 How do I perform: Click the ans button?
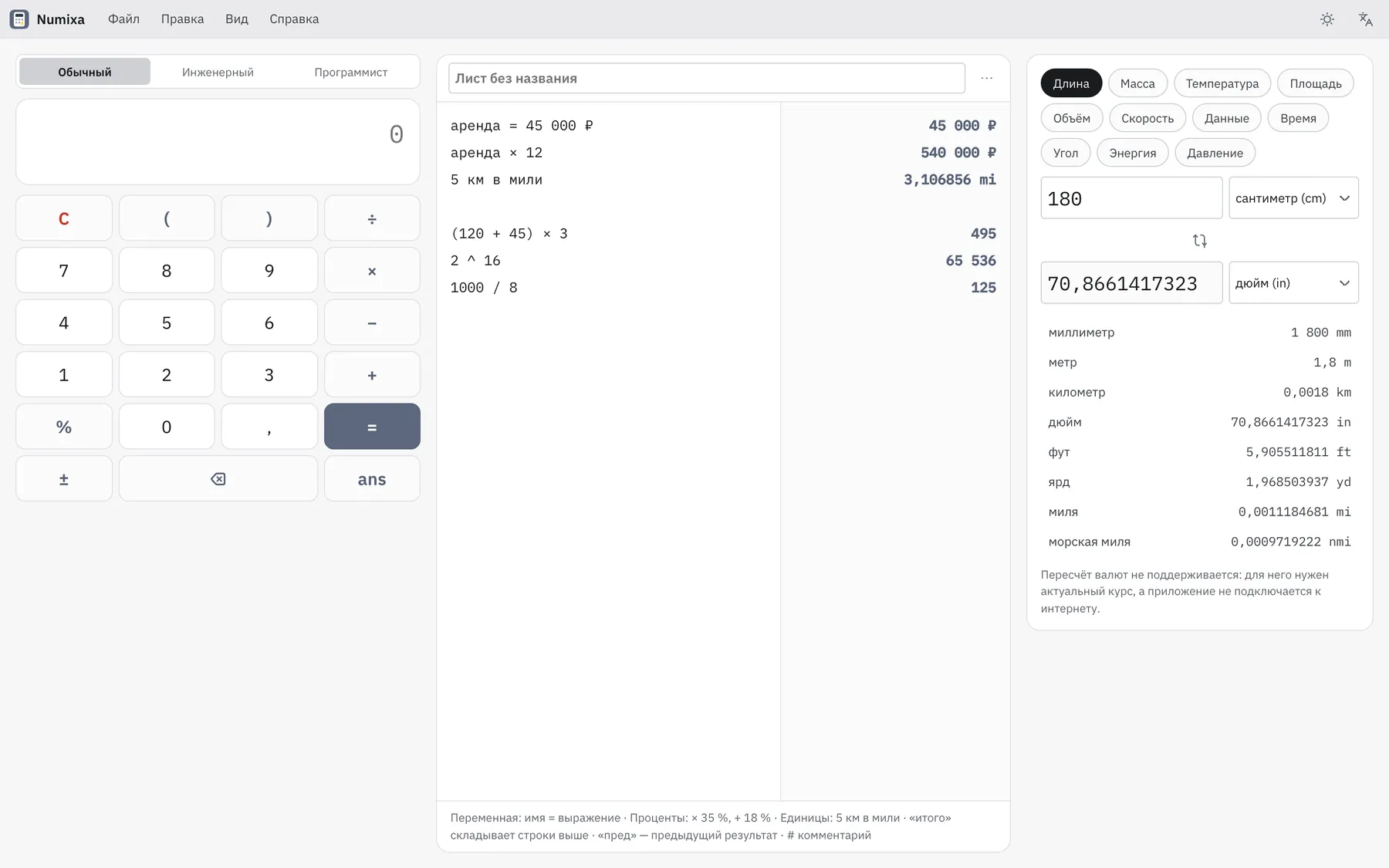(x=372, y=479)
